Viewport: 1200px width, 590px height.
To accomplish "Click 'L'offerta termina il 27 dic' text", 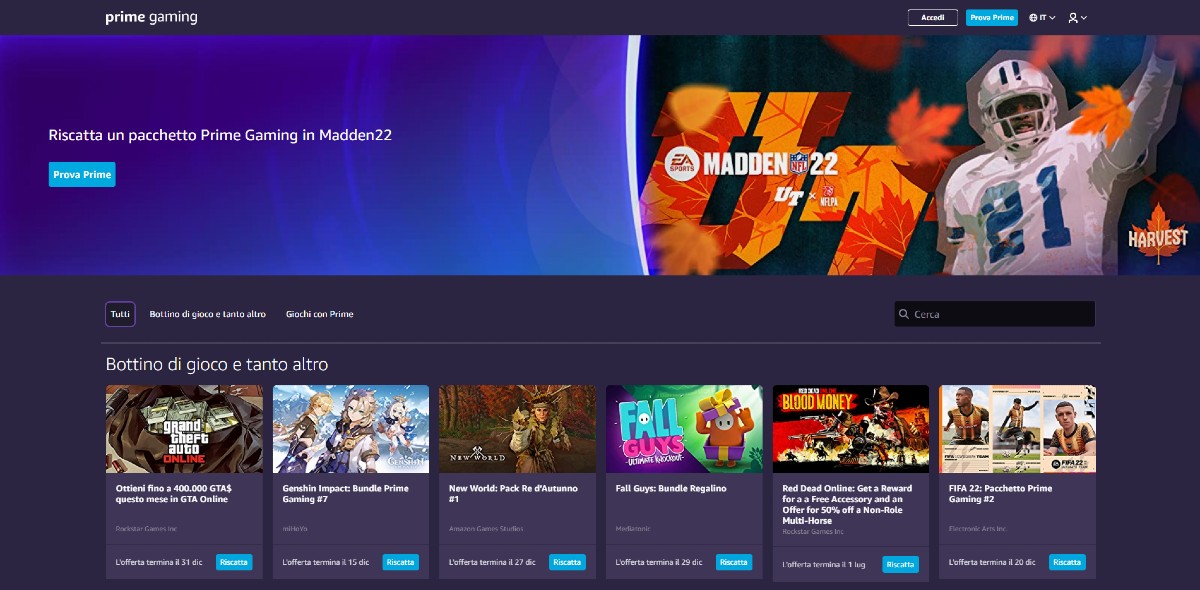I will [492, 562].
